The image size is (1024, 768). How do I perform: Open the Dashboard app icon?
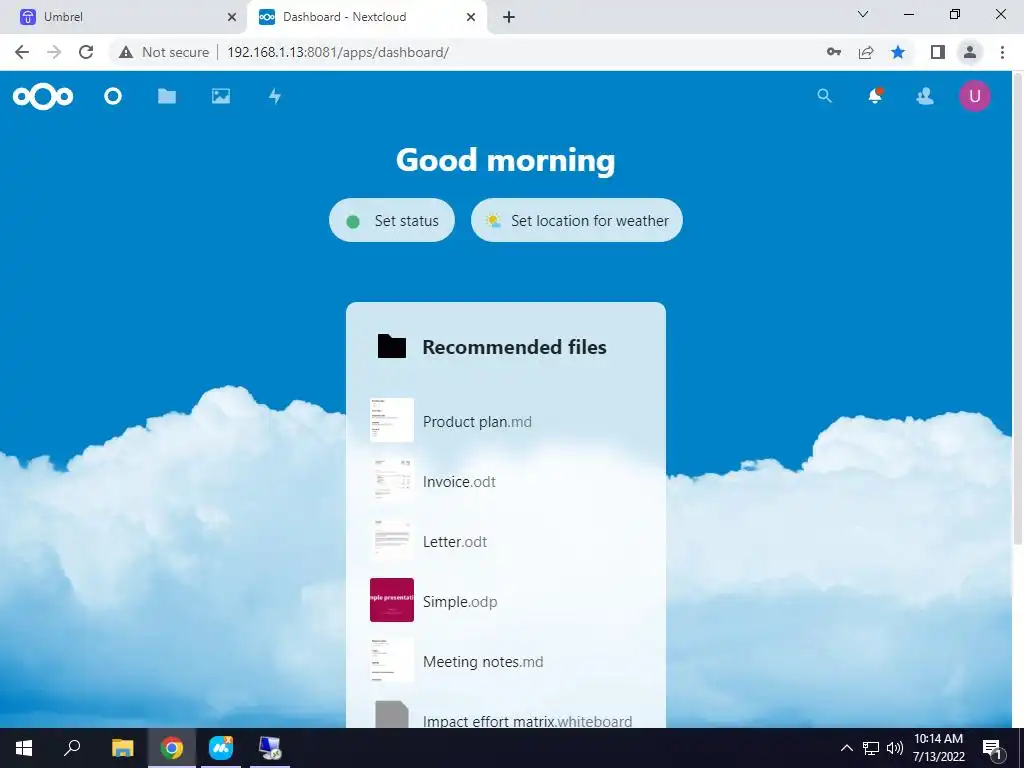pos(113,97)
